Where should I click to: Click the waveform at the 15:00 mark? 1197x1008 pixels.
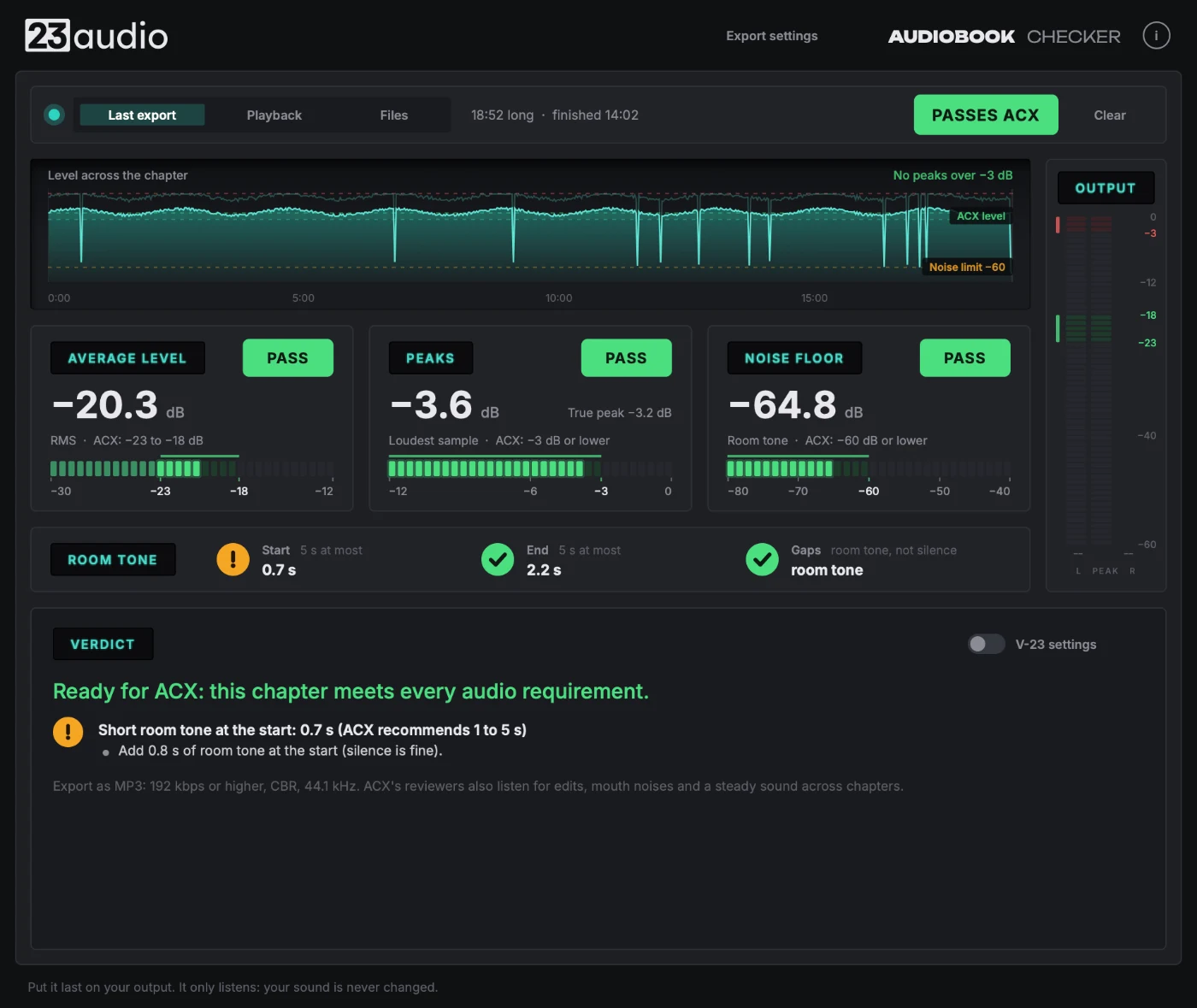pyautogui.click(x=815, y=237)
